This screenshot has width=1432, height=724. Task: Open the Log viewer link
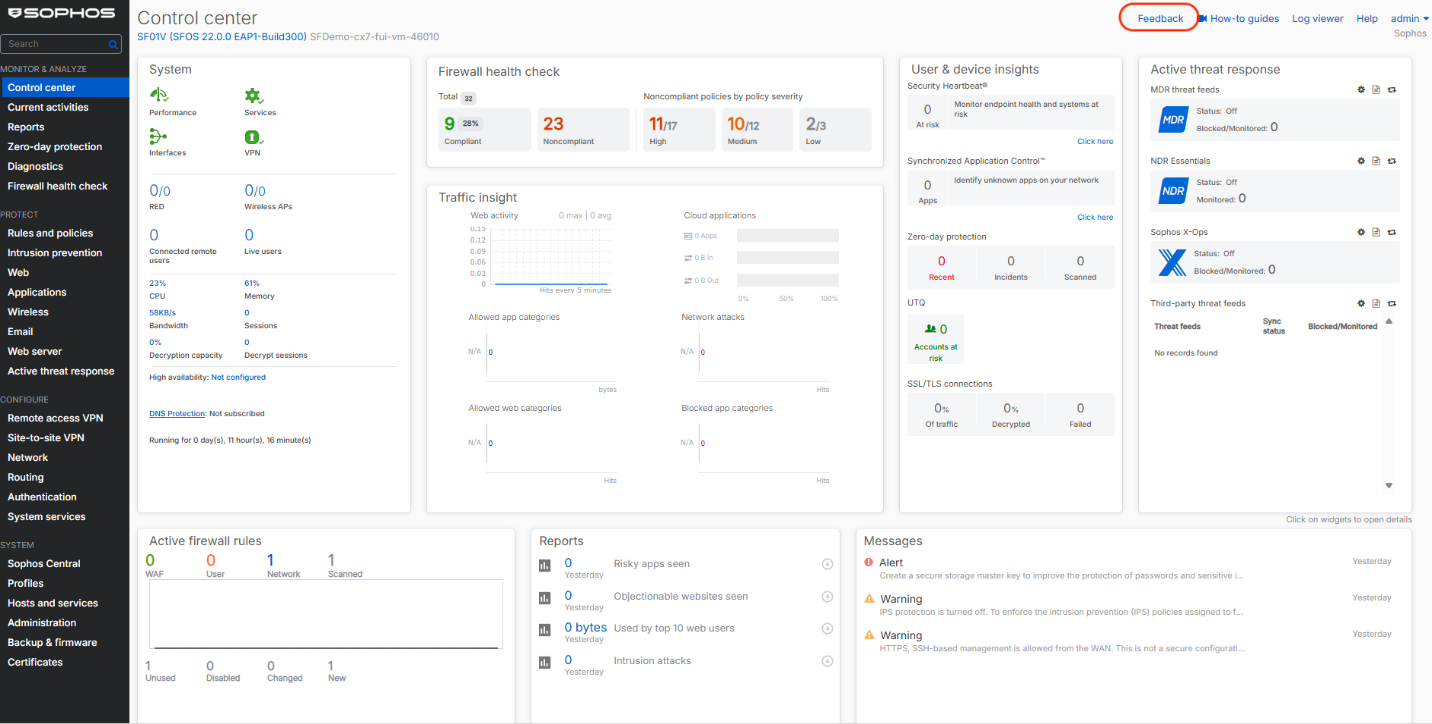(x=1317, y=18)
